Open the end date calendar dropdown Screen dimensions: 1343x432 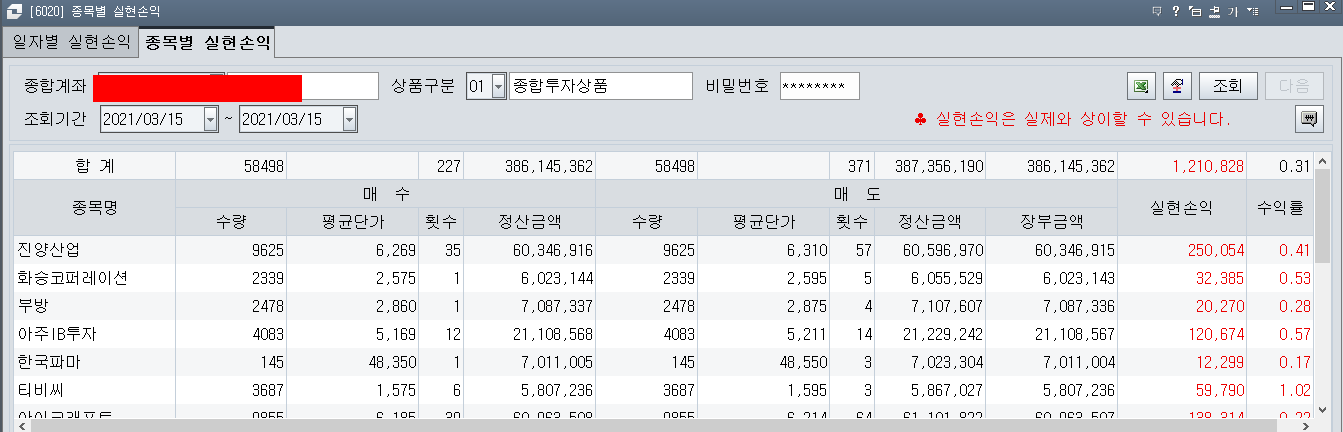349,119
